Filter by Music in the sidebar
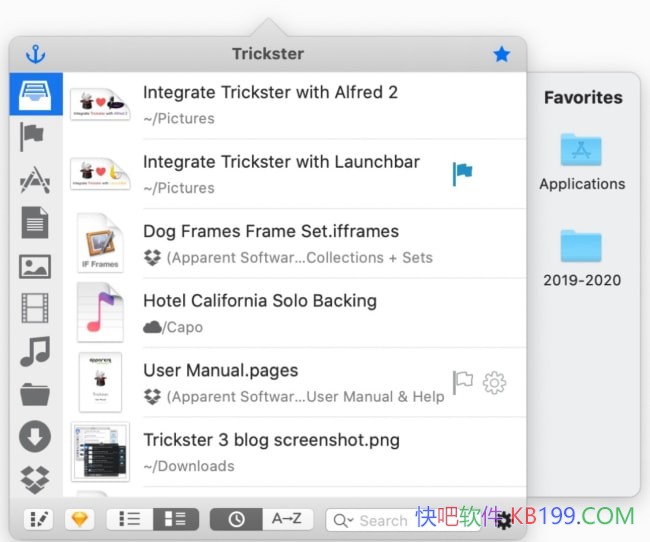The width and height of the screenshot is (650, 542). [35, 352]
